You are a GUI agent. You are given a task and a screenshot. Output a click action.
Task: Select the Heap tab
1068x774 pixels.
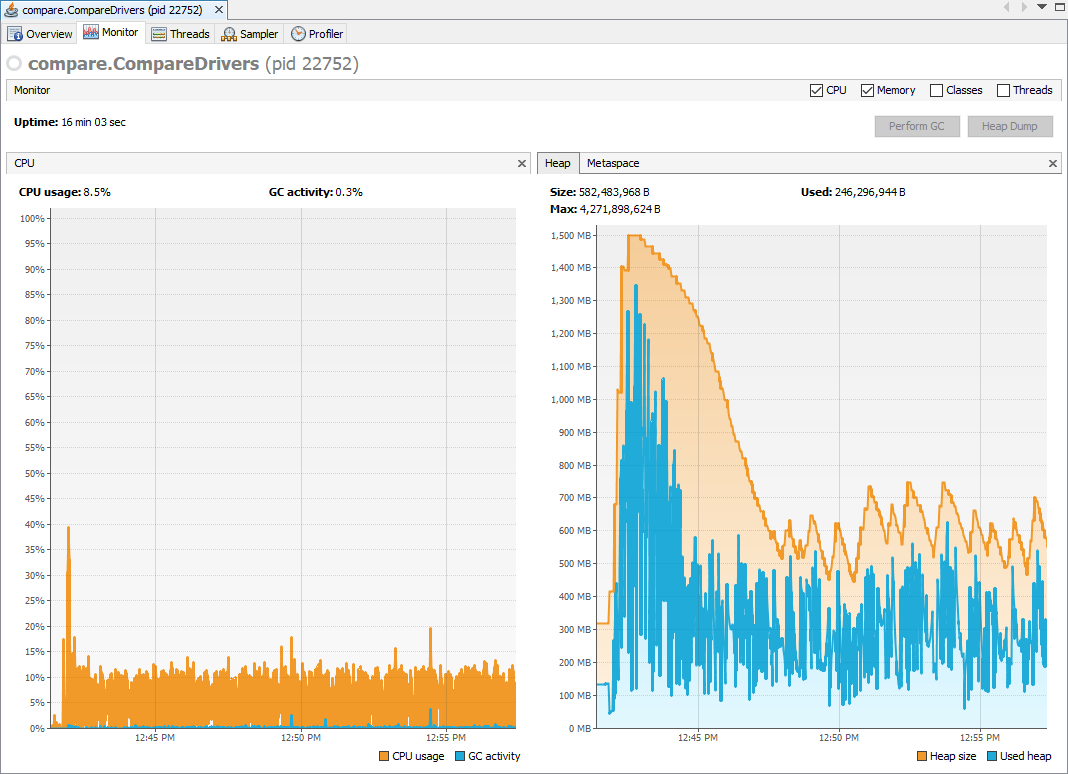pos(558,163)
